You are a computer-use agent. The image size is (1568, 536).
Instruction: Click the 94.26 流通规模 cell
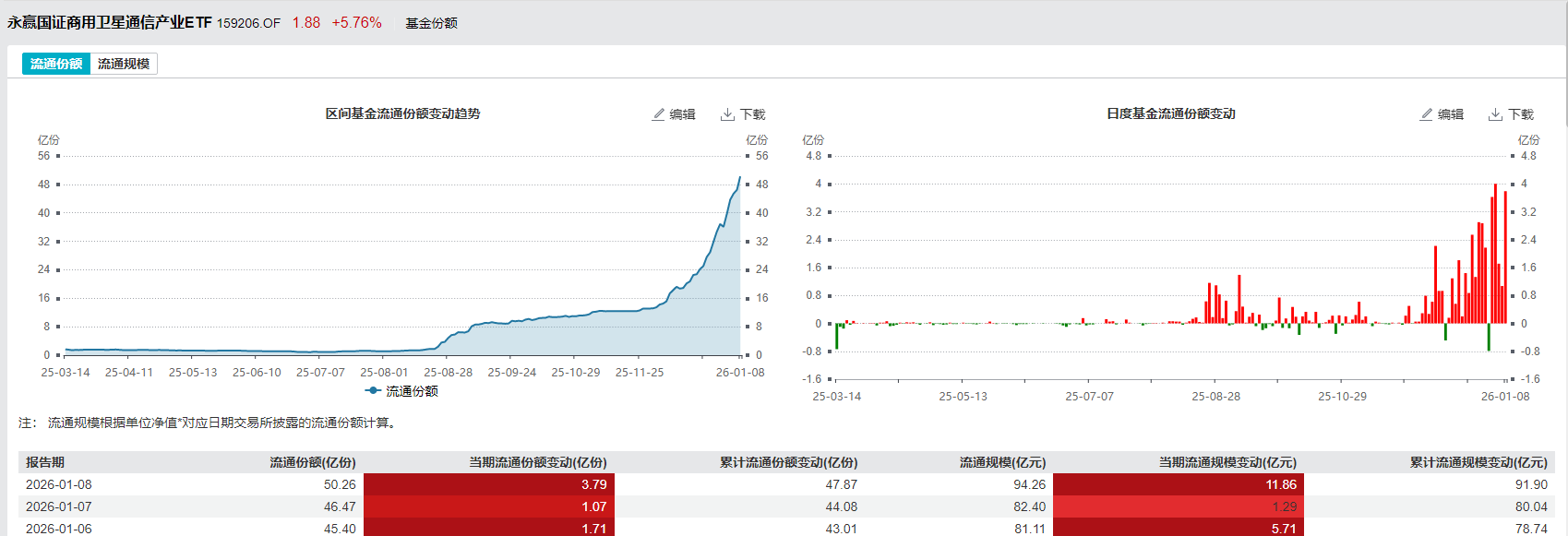(x=1030, y=484)
